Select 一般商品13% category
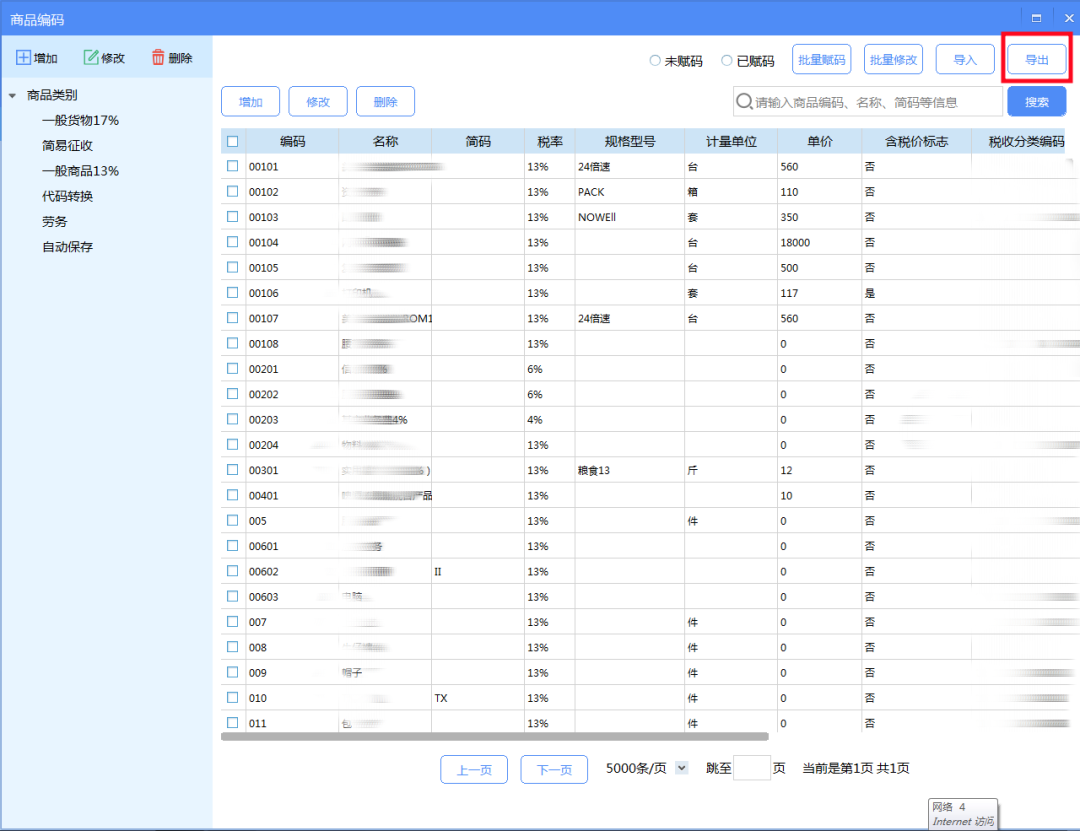The image size is (1080, 831). (80, 171)
